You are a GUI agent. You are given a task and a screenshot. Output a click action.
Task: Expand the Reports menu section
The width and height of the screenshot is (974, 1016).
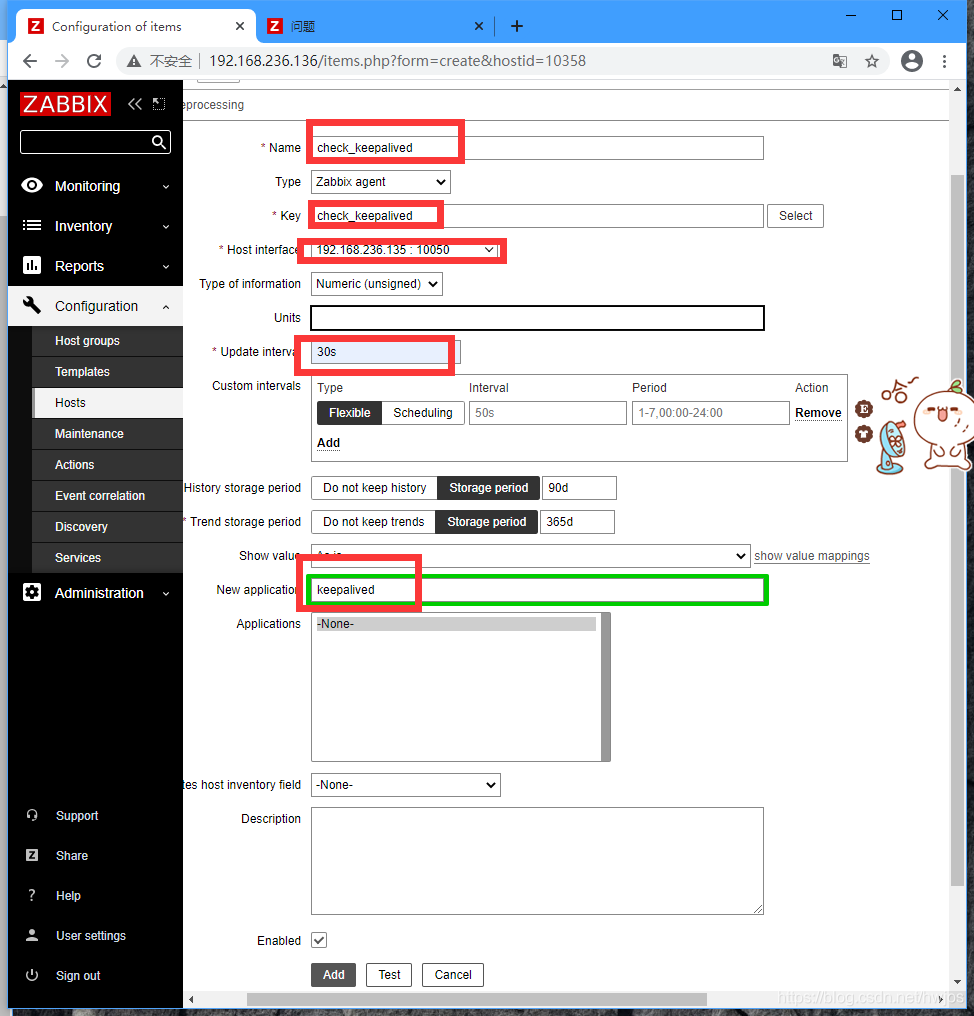[95, 266]
